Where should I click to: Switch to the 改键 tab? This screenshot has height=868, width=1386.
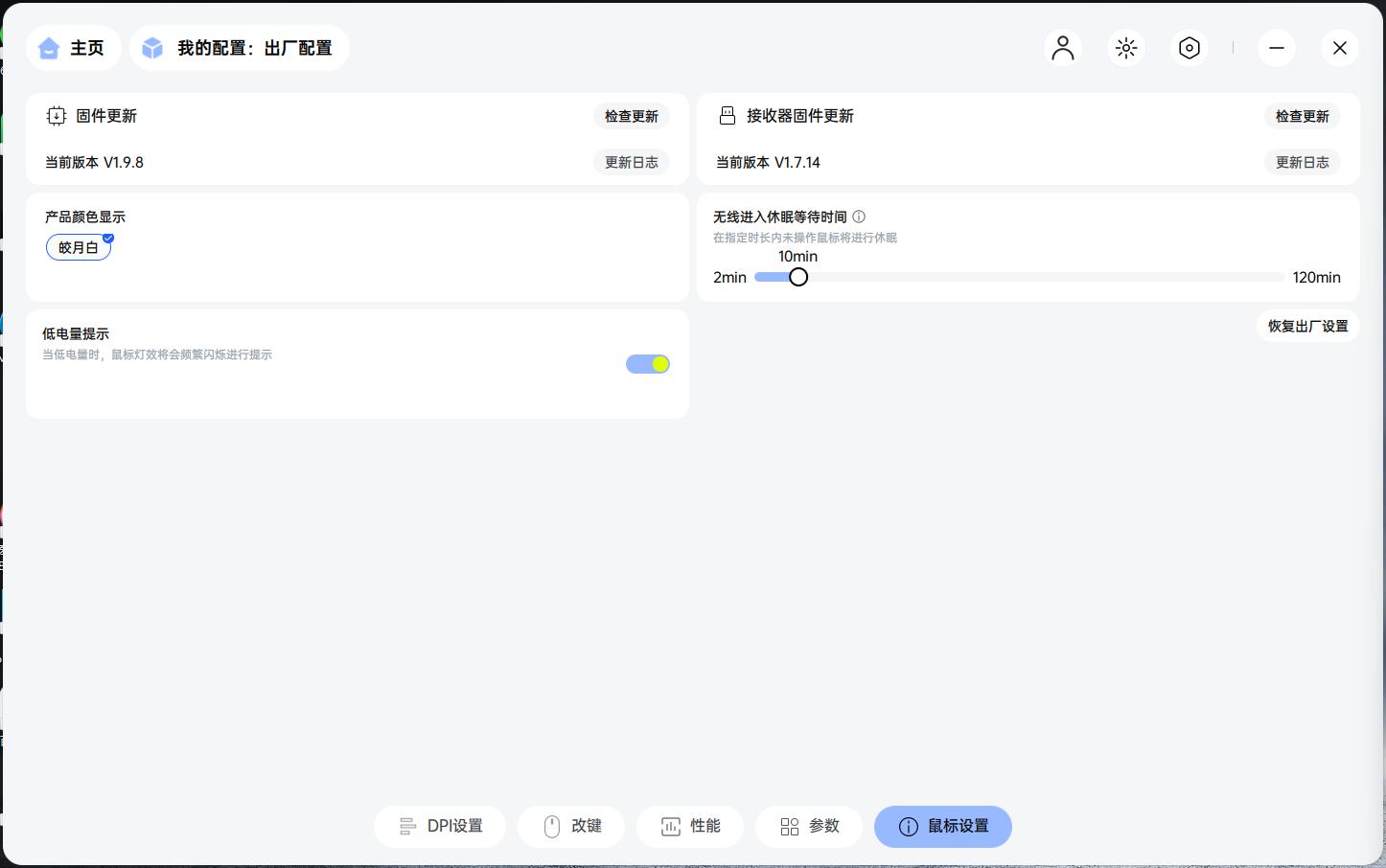(x=571, y=826)
